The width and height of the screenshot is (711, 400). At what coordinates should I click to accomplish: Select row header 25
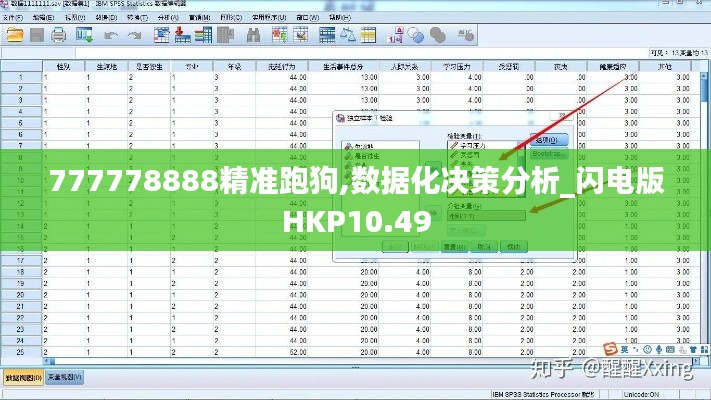click(x=21, y=352)
